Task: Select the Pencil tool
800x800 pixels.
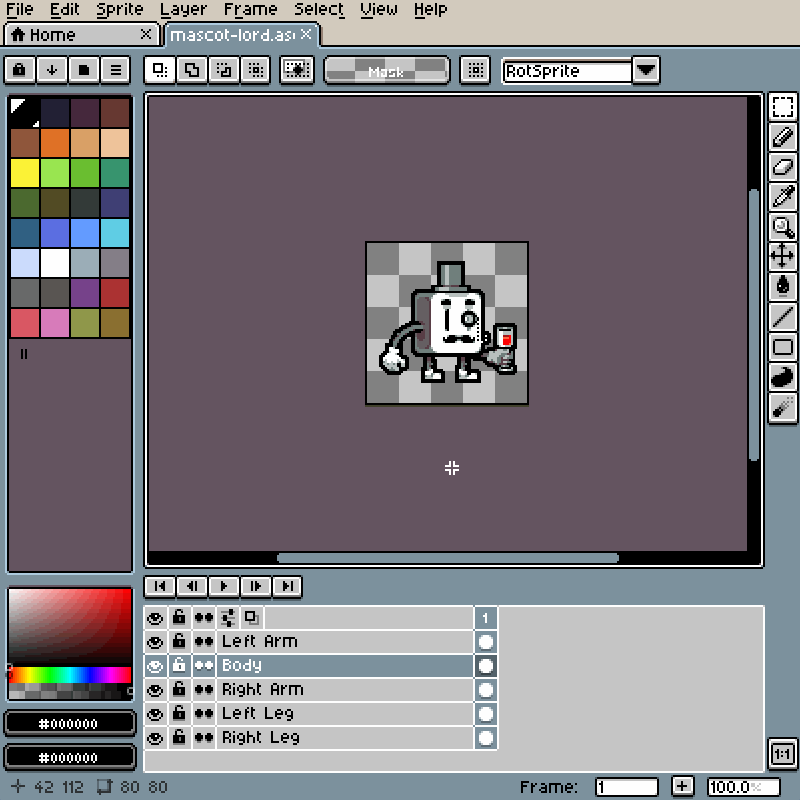Action: click(783, 137)
